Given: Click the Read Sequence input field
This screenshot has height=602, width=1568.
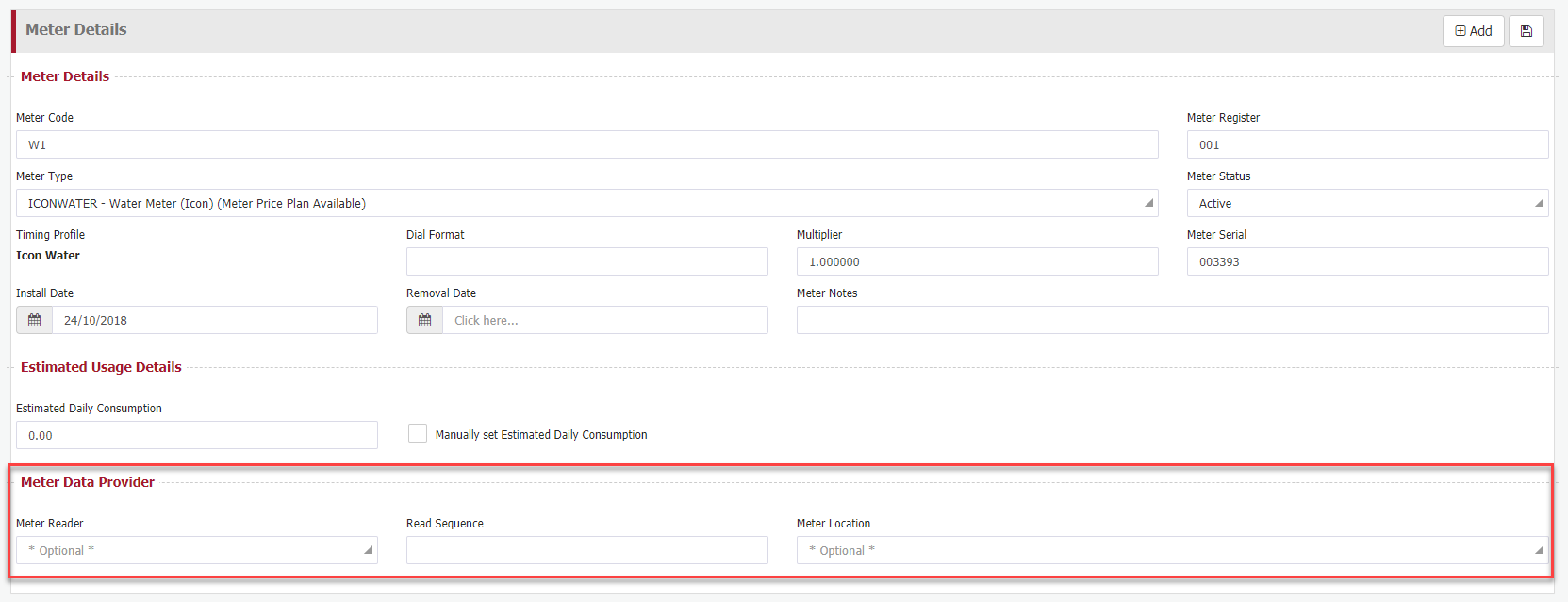Looking at the screenshot, I should click(x=586, y=550).
